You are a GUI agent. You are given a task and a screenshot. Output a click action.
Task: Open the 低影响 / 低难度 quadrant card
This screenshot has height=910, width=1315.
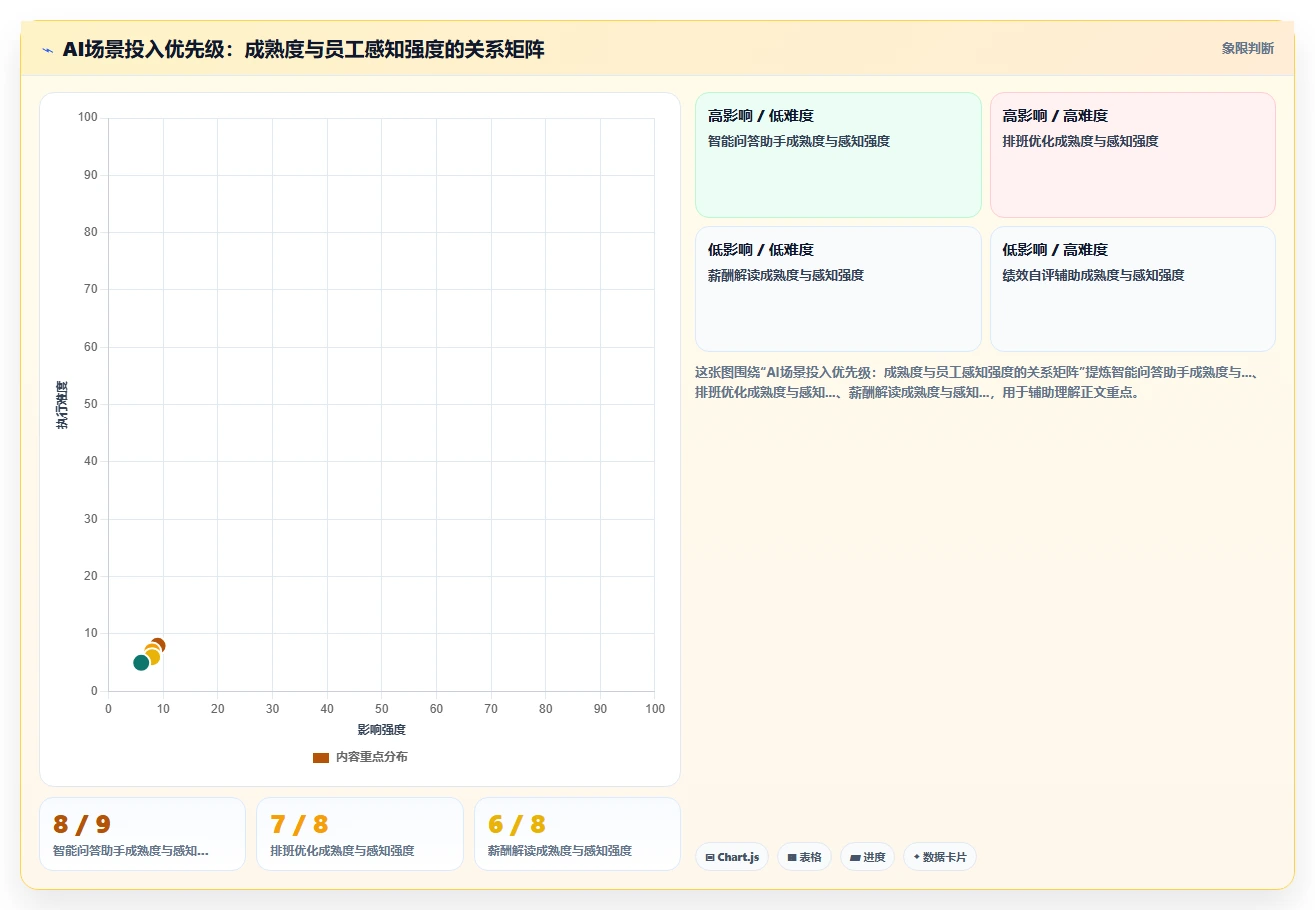click(x=838, y=289)
